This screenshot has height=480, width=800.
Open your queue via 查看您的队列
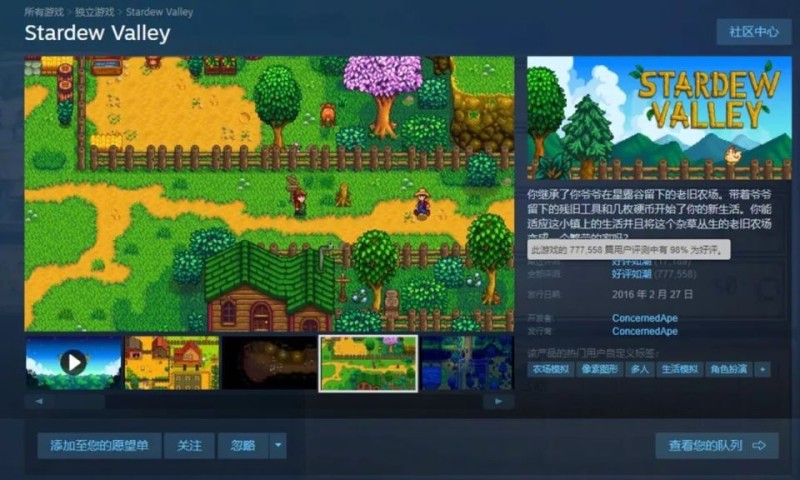pyautogui.click(x=716, y=445)
